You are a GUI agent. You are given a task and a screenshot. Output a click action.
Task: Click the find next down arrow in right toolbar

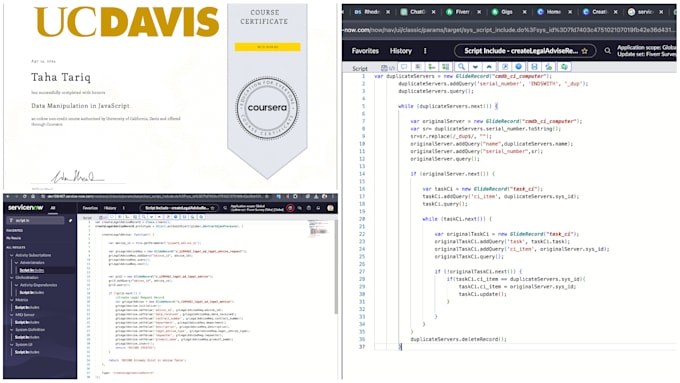(475, 67)
